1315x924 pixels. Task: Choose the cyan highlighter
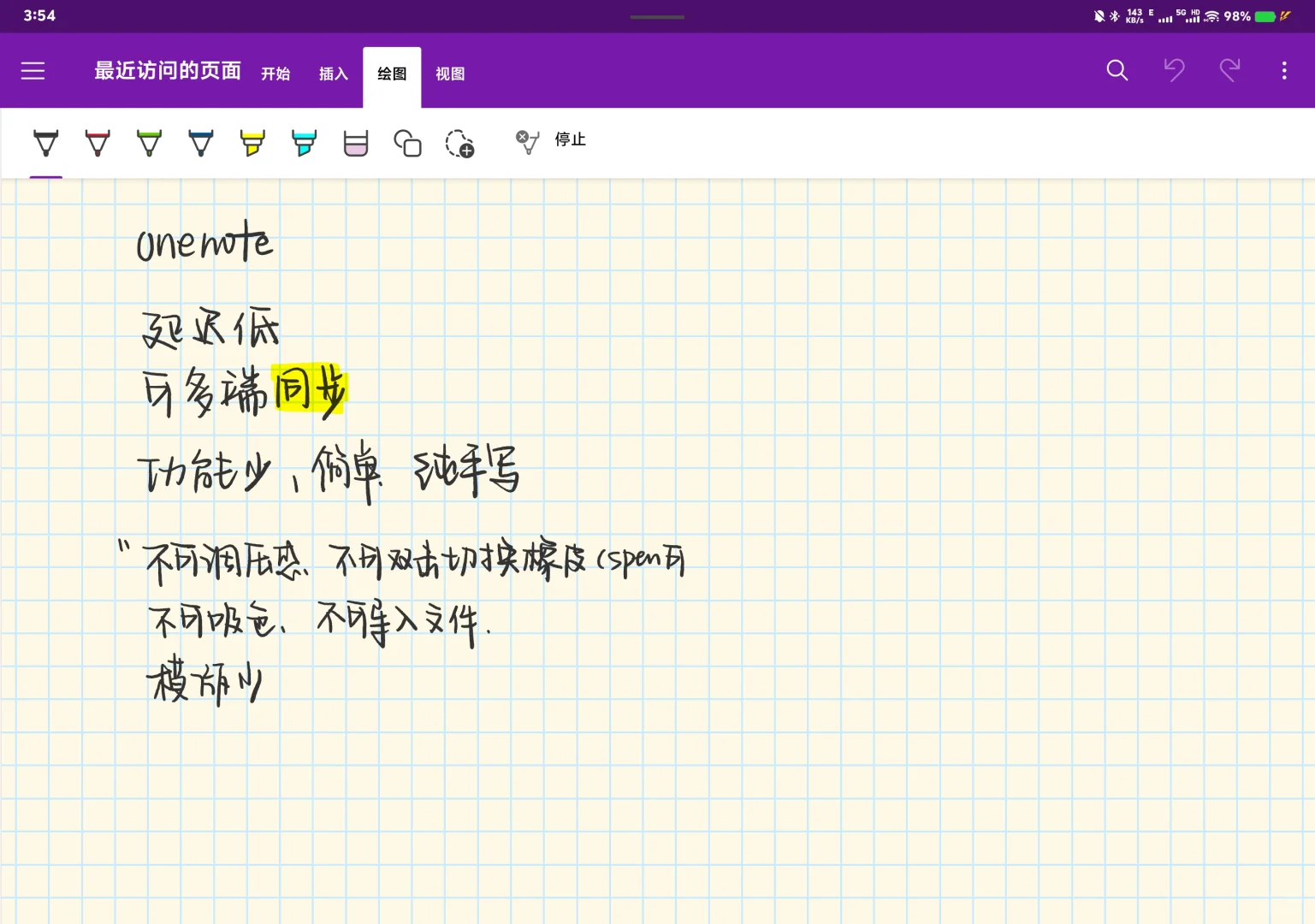point(304,143)
